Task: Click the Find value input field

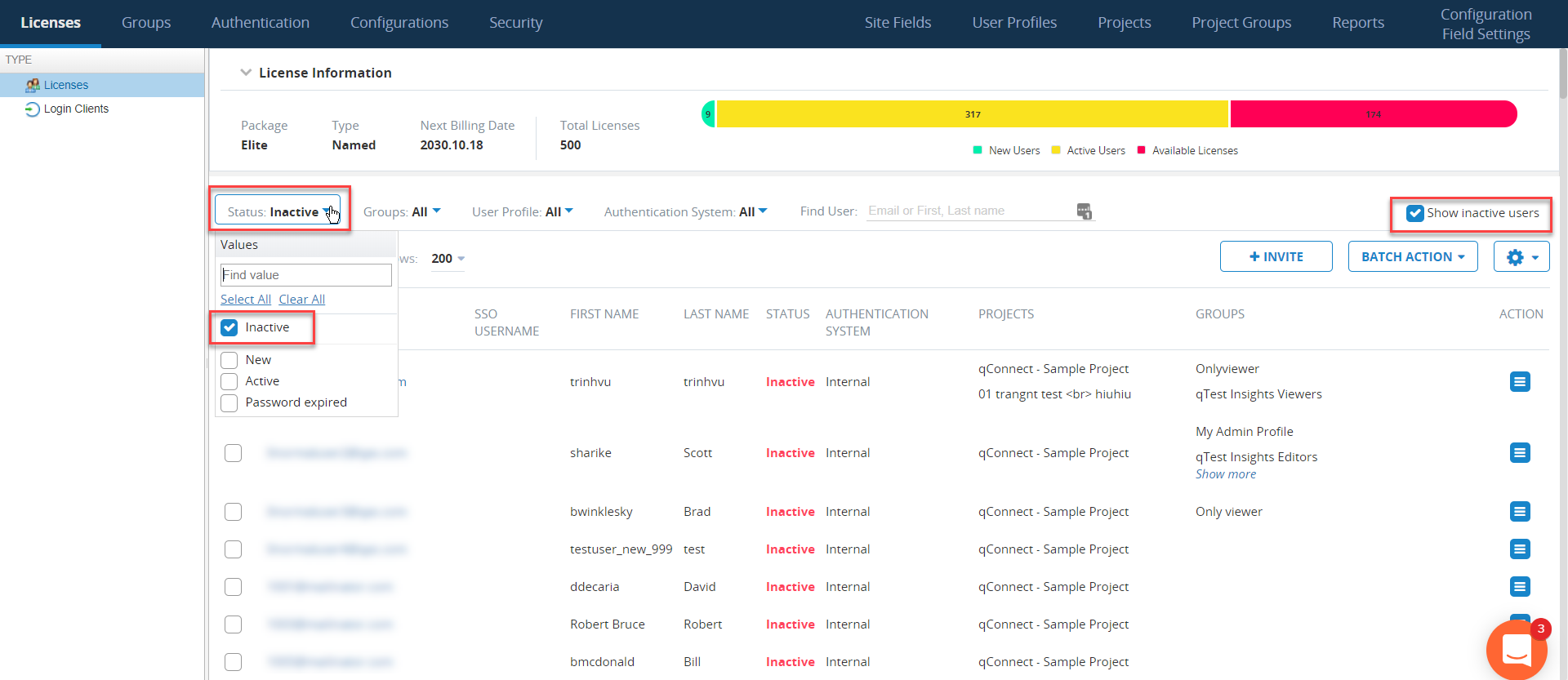Action: pyautogui.click(x=306, y=275)
